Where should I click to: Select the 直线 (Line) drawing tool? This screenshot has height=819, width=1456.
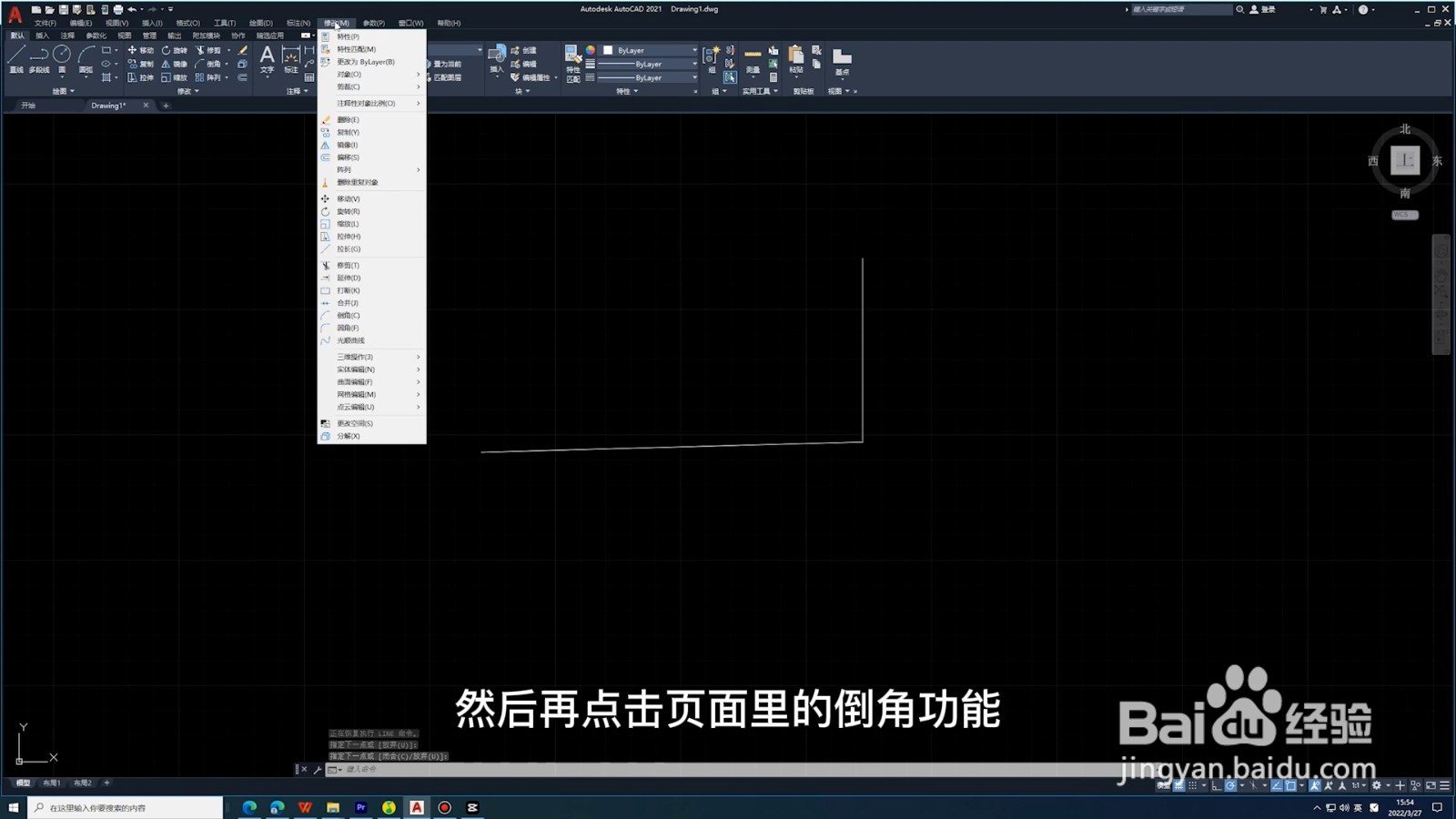15,56
